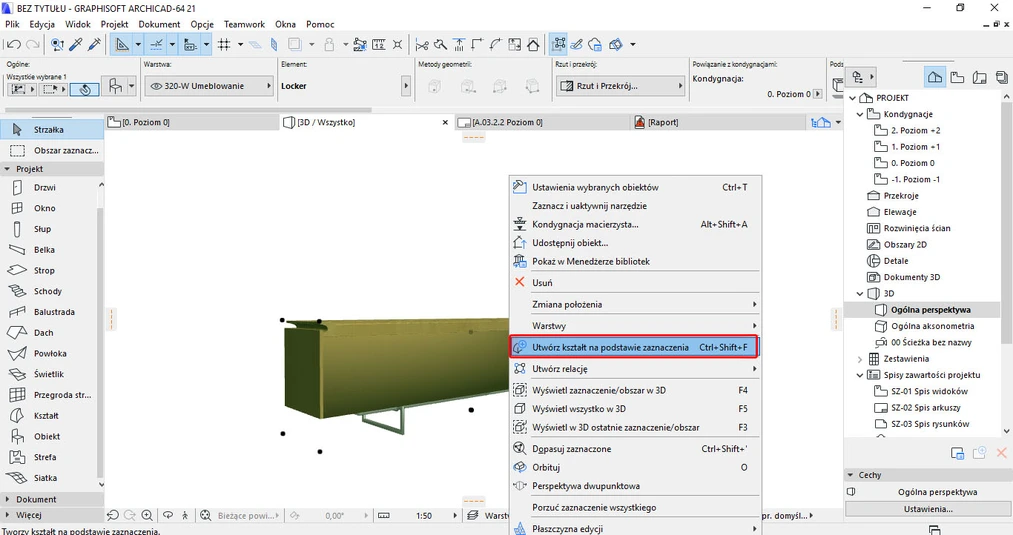
Task: Click the pick up parameters eyedropper icon
Action: (76, 45)
